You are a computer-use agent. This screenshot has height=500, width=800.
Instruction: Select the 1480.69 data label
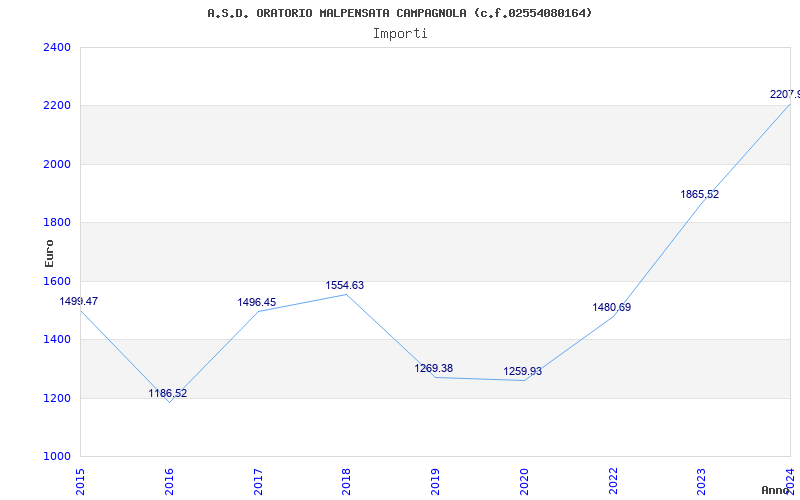612,307
